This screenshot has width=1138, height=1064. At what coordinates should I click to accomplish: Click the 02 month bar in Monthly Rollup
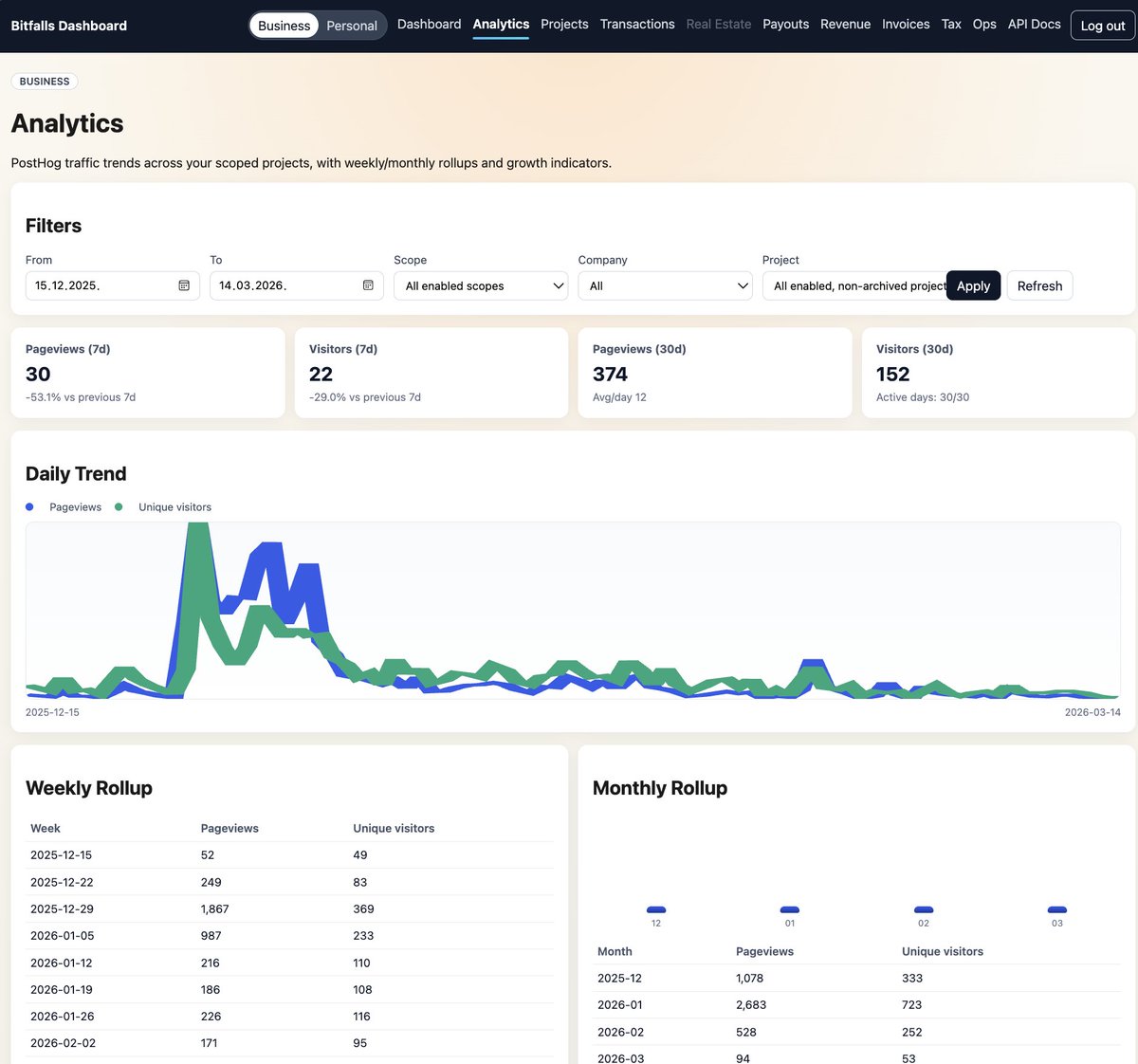coord(924,910)
